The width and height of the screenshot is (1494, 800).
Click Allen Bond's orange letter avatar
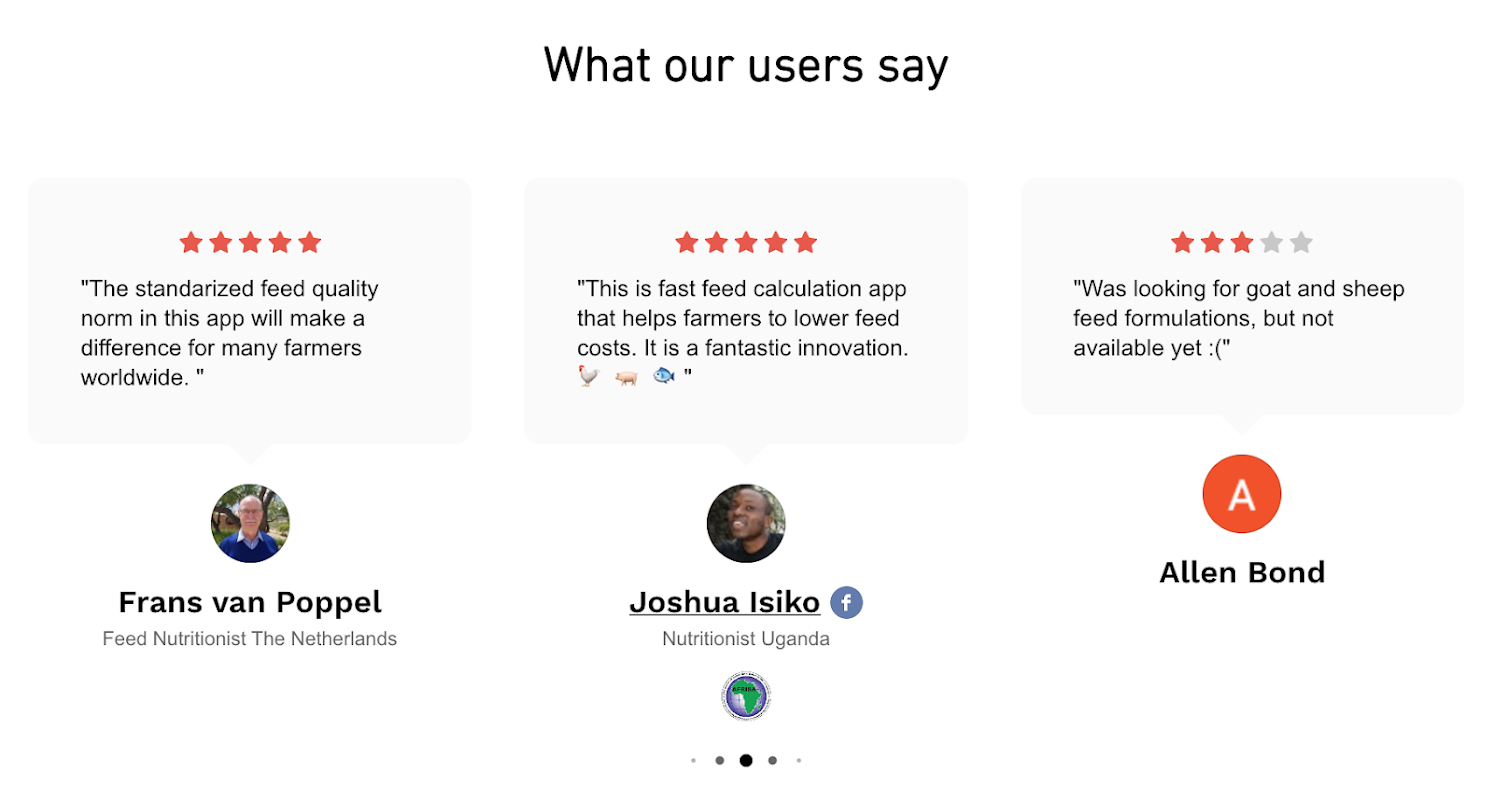coord(1241,494)
